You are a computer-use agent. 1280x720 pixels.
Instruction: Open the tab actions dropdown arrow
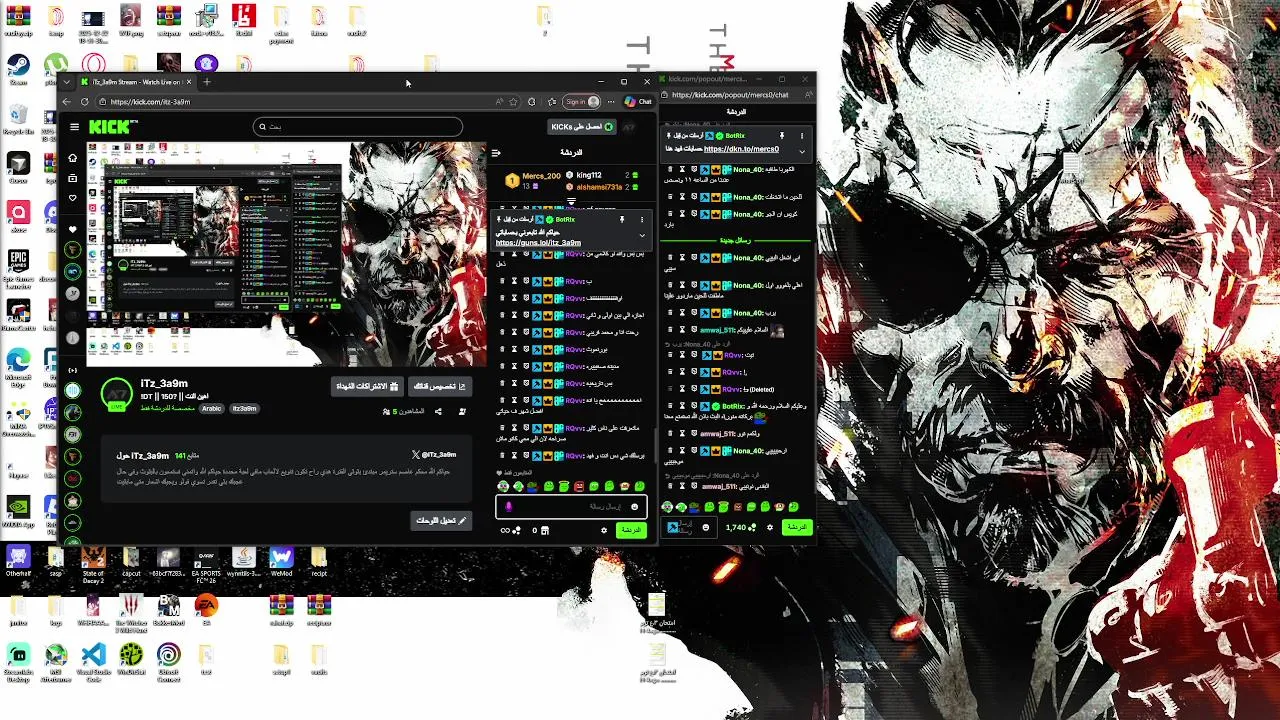[x=68, y=82]
